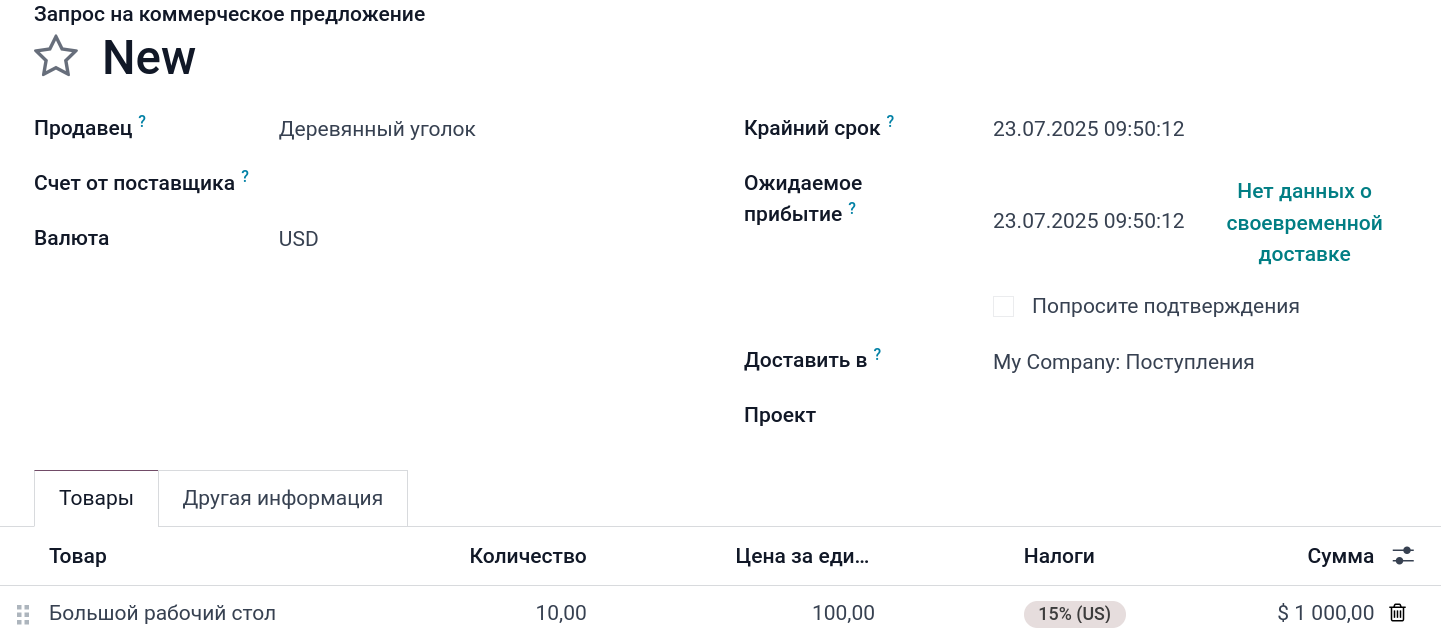Mark the request as favorite with star
The image size is (1441, 638).
(x=56, y=57)
